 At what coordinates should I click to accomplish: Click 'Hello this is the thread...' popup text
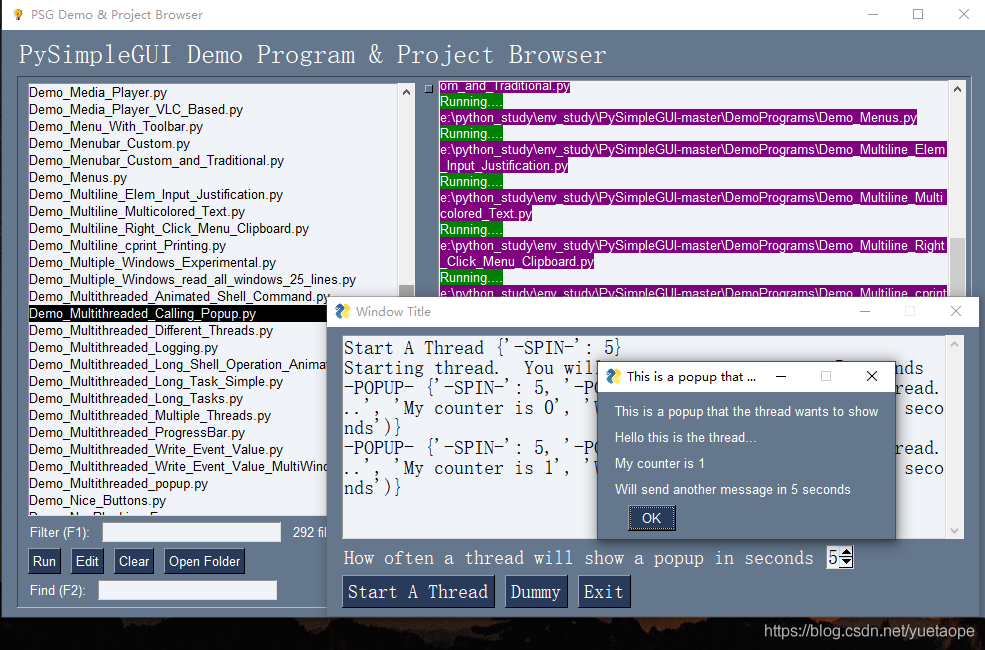coord(685,437)
